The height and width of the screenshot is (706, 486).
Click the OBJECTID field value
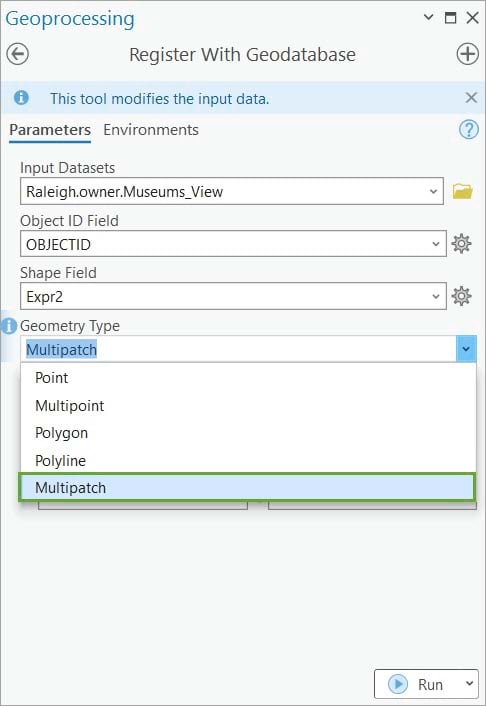59,244
